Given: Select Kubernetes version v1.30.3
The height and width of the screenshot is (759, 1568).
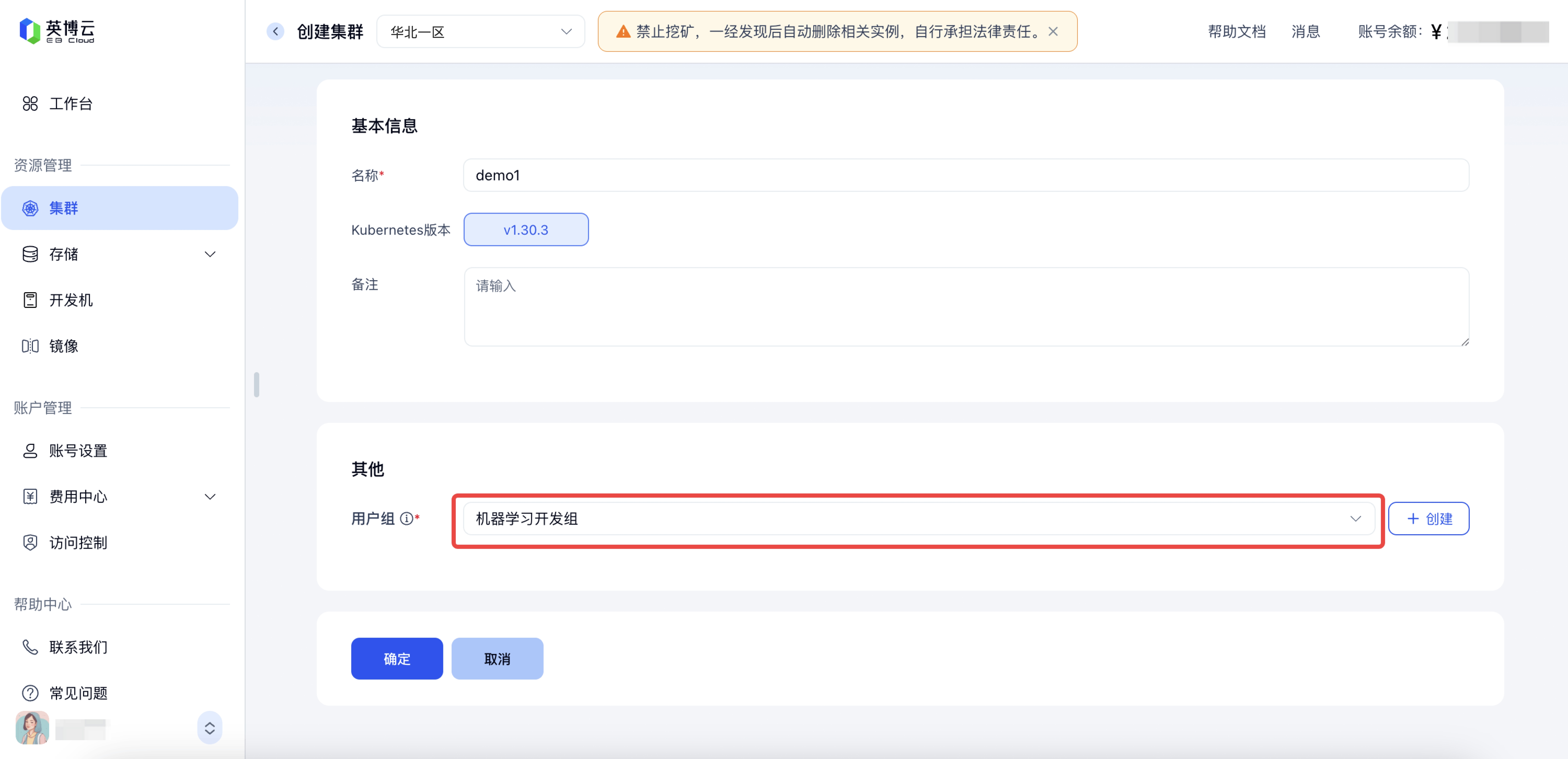Looking at the screenshot, I should [x=526, y=229].
